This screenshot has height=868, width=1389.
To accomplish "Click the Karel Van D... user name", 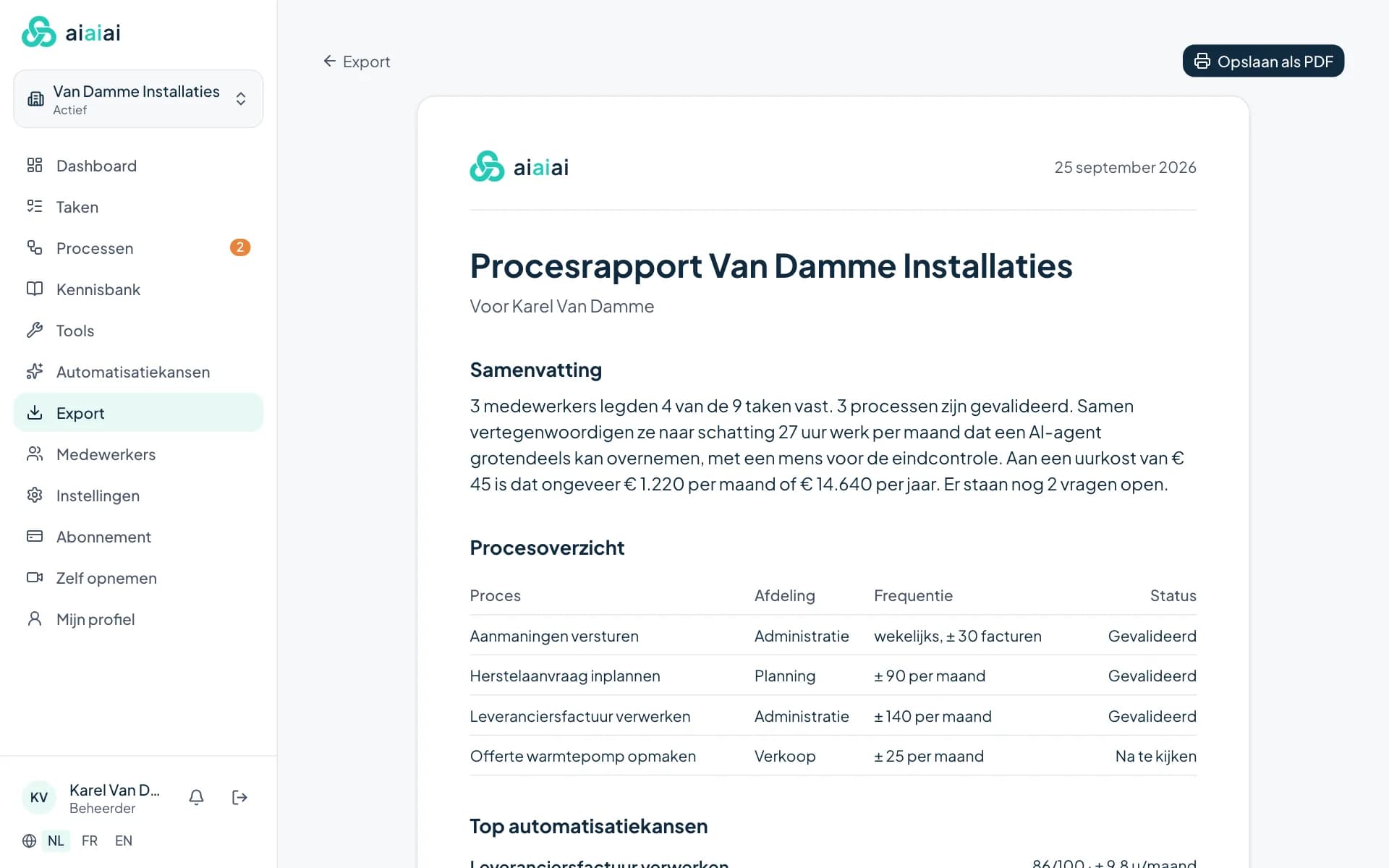I will click(114, 790).
